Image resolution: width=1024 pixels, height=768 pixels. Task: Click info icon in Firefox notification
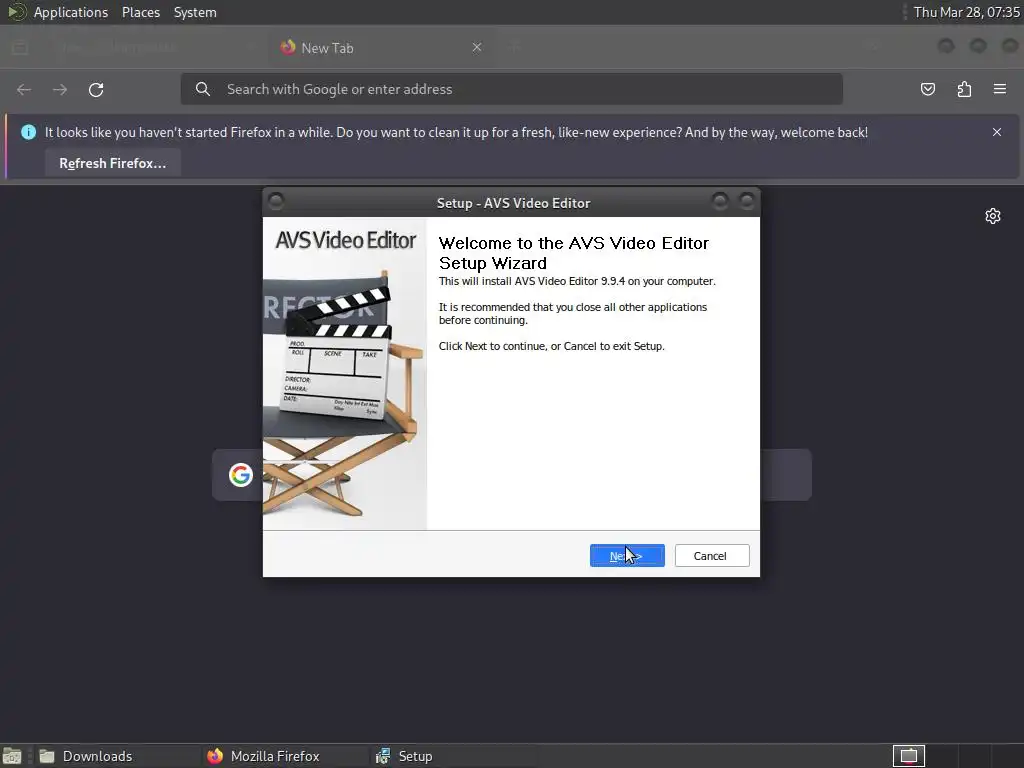click(x=29, y=132)
